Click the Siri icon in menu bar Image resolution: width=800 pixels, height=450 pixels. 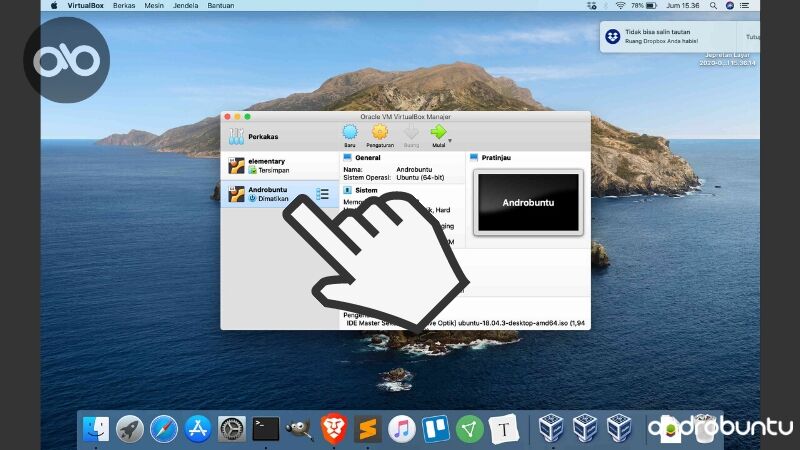pos(730,6)
